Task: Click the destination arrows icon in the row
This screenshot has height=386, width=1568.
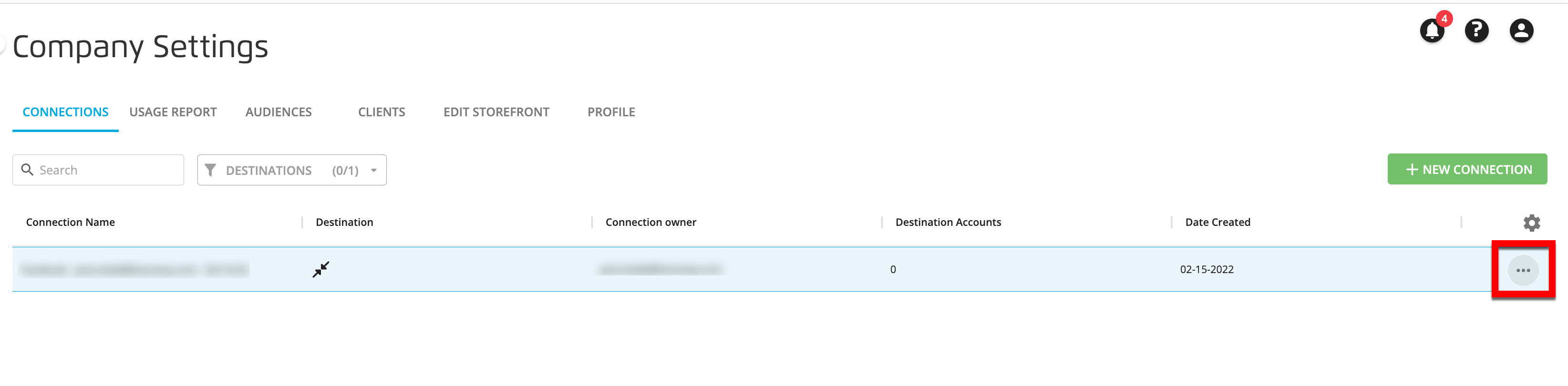Action: (x=321, y=269)
